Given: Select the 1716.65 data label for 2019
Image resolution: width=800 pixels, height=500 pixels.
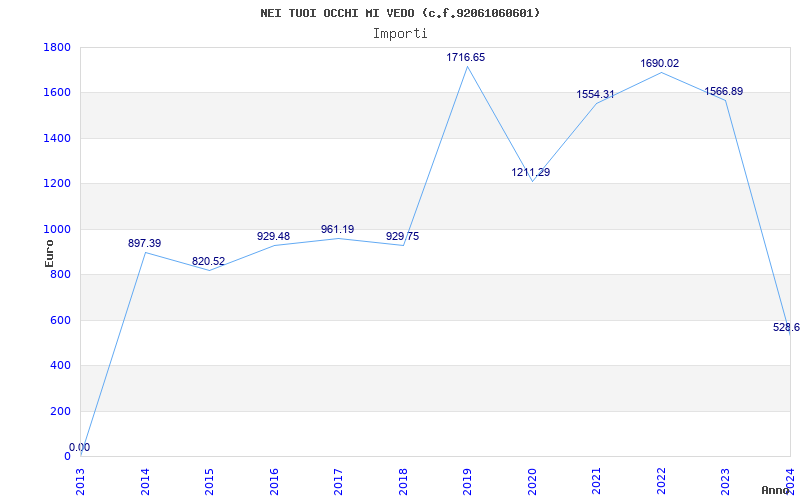Looking at the screenshot, I should coord(466,57).
